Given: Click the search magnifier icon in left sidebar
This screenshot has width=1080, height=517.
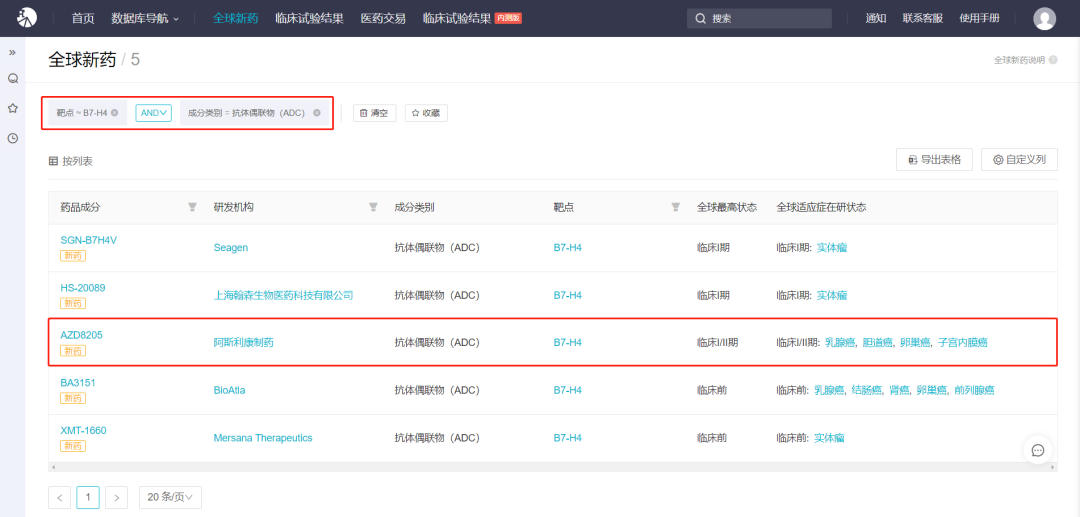Looking at the screenshot, I should [x=13, y=79].
